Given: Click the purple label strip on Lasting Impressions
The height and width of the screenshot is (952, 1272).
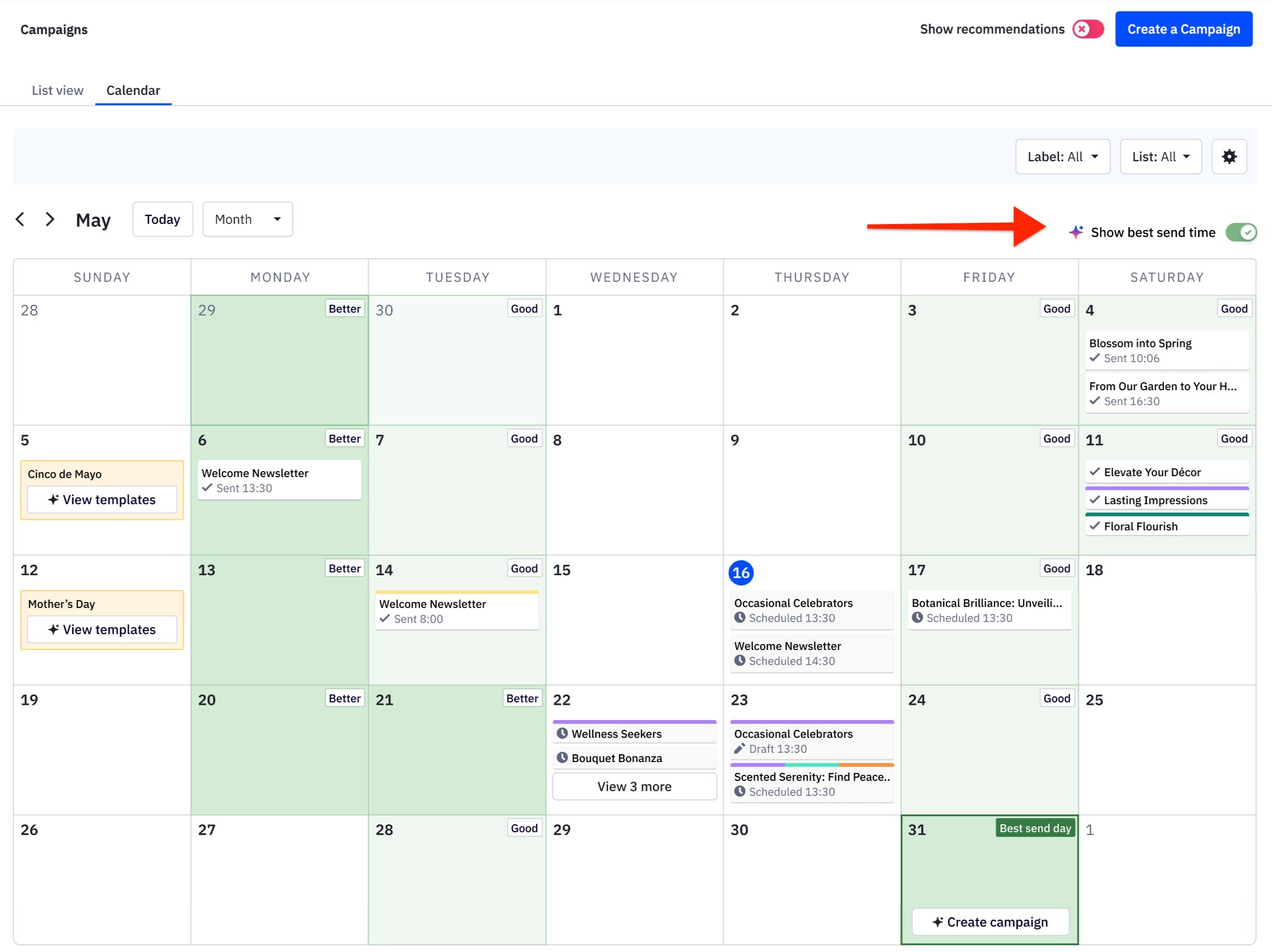Looking at the screenshot, I should point(1165,487).
